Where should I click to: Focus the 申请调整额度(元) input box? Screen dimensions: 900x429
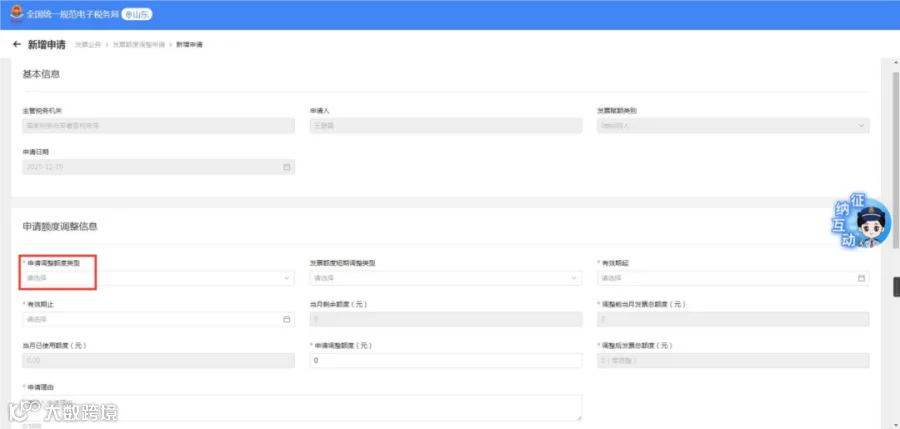click(x=446, y=361)
